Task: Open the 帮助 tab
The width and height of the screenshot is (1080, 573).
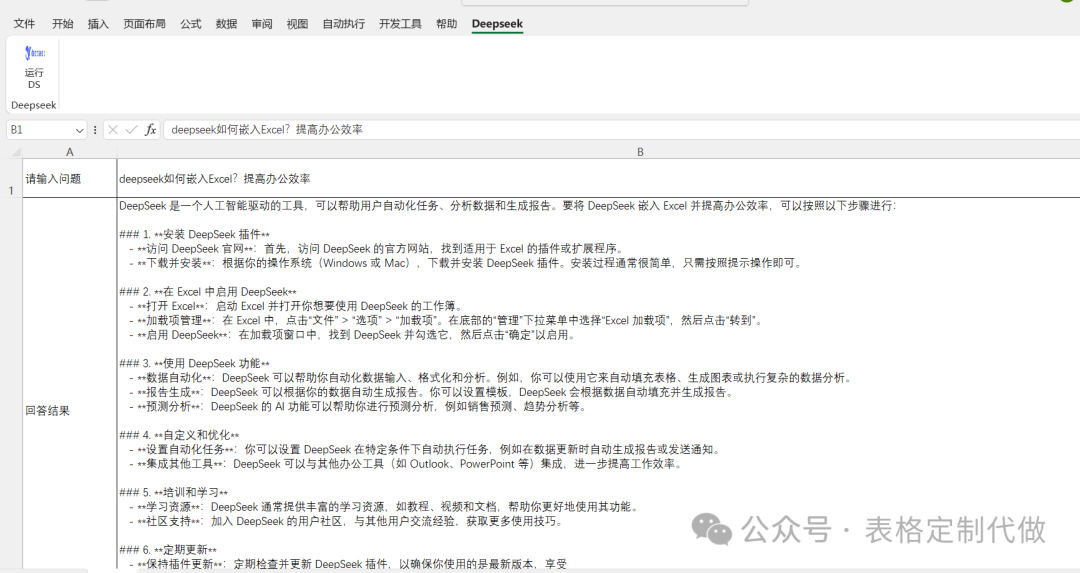Action: [446, 23]
